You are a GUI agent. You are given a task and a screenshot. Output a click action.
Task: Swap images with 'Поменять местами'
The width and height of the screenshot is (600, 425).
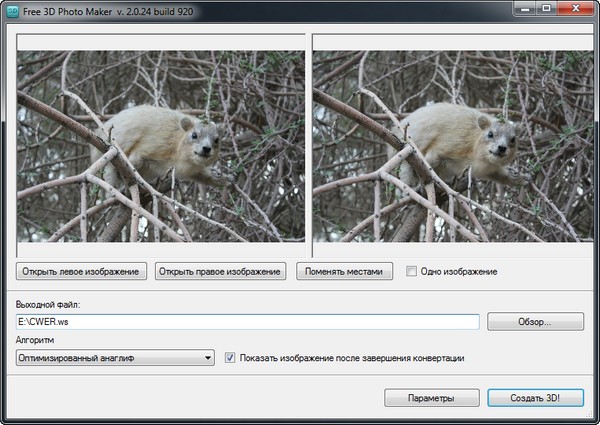[x=344, y=271]
